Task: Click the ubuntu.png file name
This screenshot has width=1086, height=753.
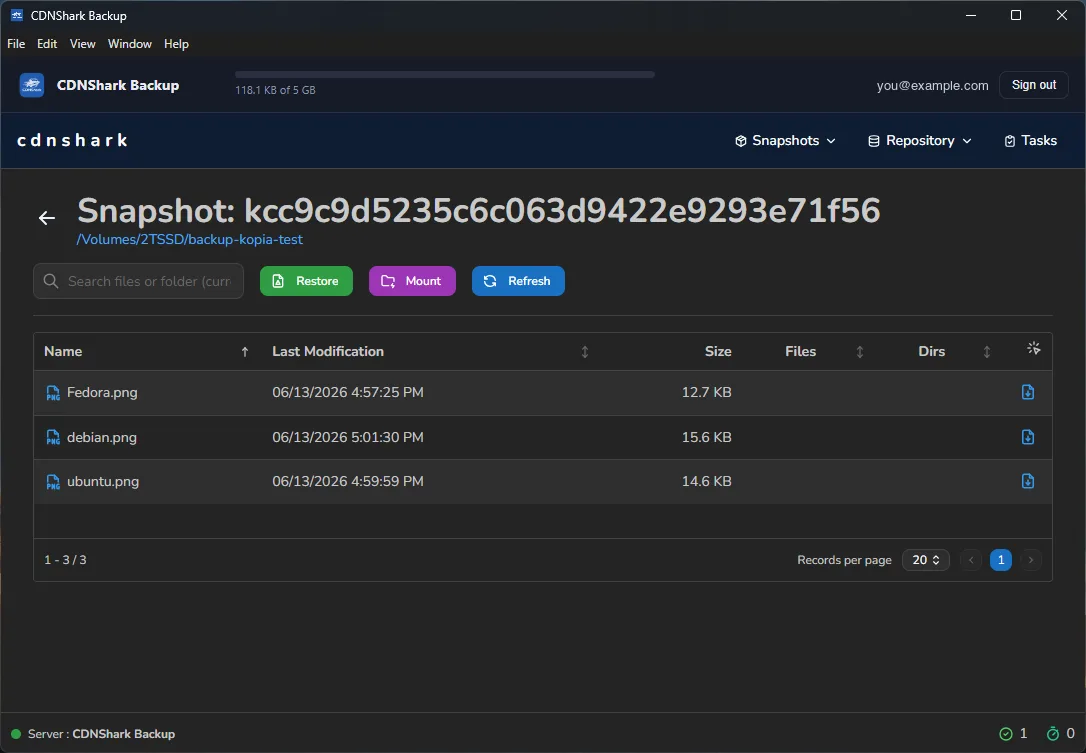Action: [103, 481]
